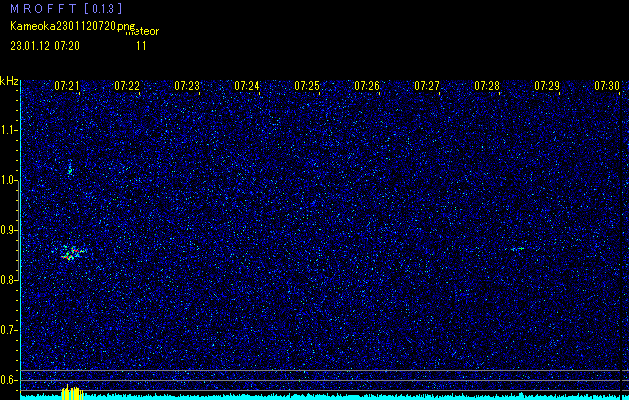This screenshot has height=400, width=629.
Task: Click the 1.0 kHz frequency label
Action: pos(9,180)
